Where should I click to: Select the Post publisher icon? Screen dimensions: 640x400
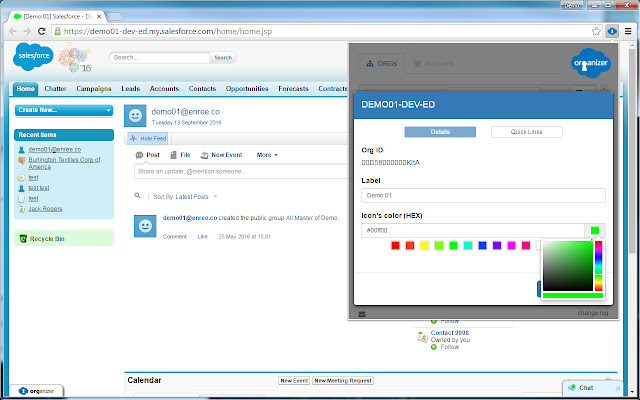139,155
